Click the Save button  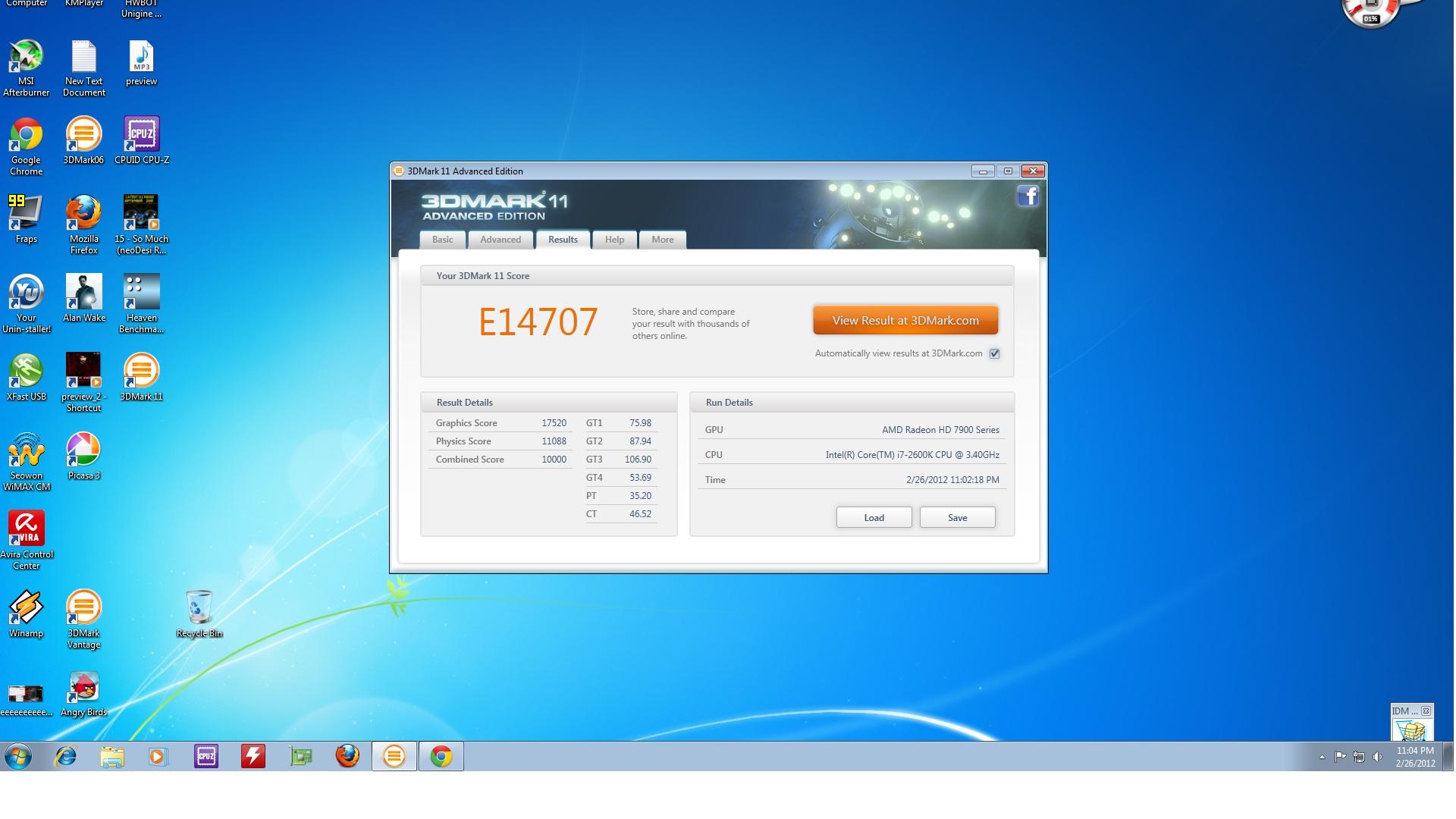point(957,517)
